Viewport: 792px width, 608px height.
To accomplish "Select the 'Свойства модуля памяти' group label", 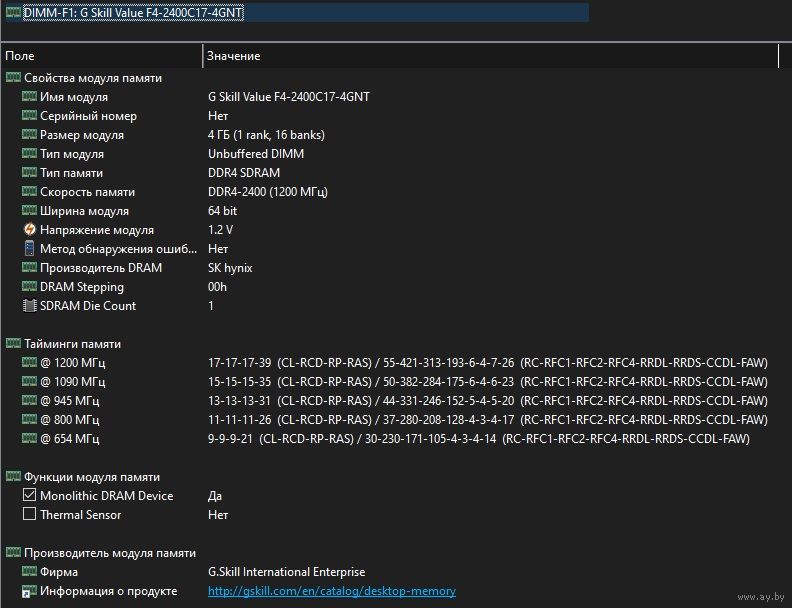I will click(x=93, y=78).
